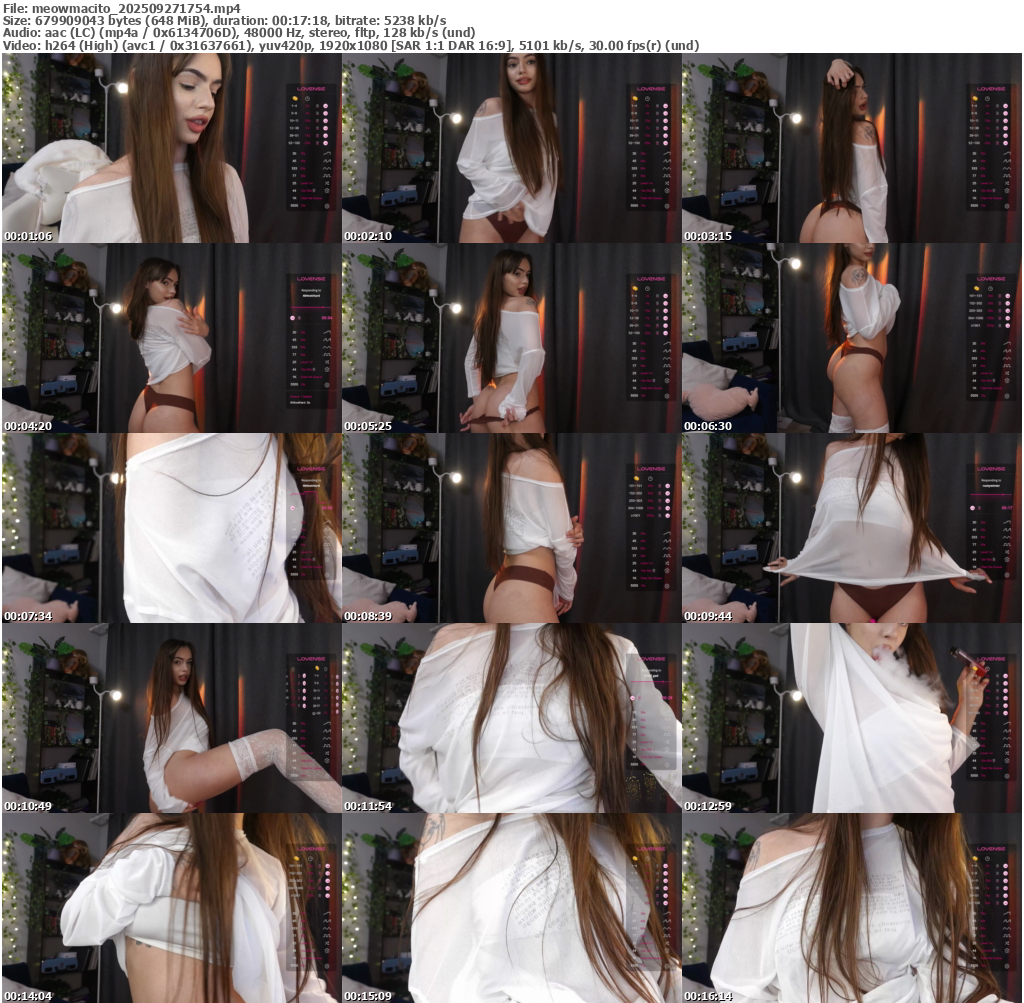Select the frame stamped 00:08:39
Image resolution: width=1024 pixels, height=1003 pixels.
point(511,528)
